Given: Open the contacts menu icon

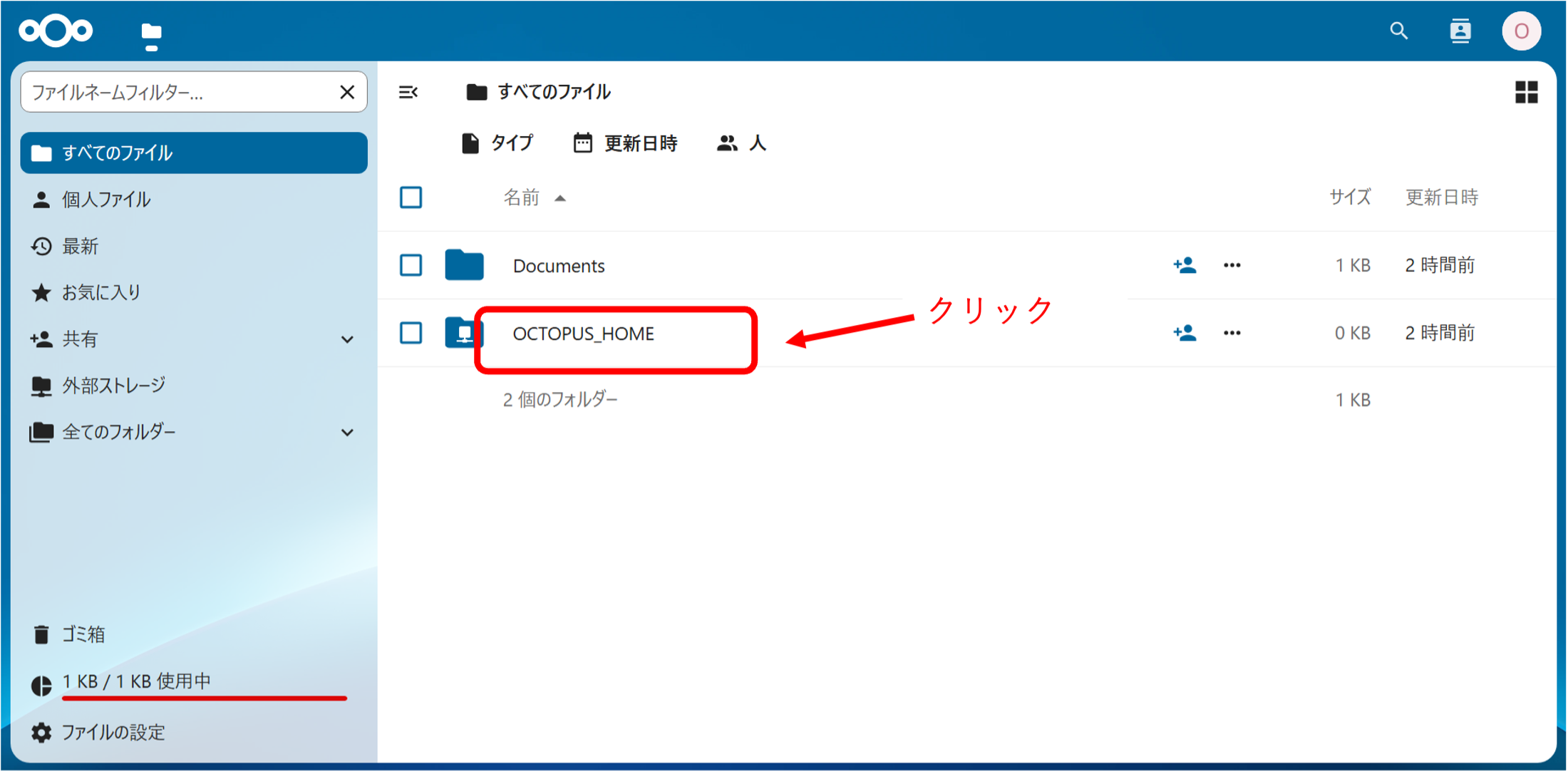Looking at the screenshot, I should [x=1460, y=31].
